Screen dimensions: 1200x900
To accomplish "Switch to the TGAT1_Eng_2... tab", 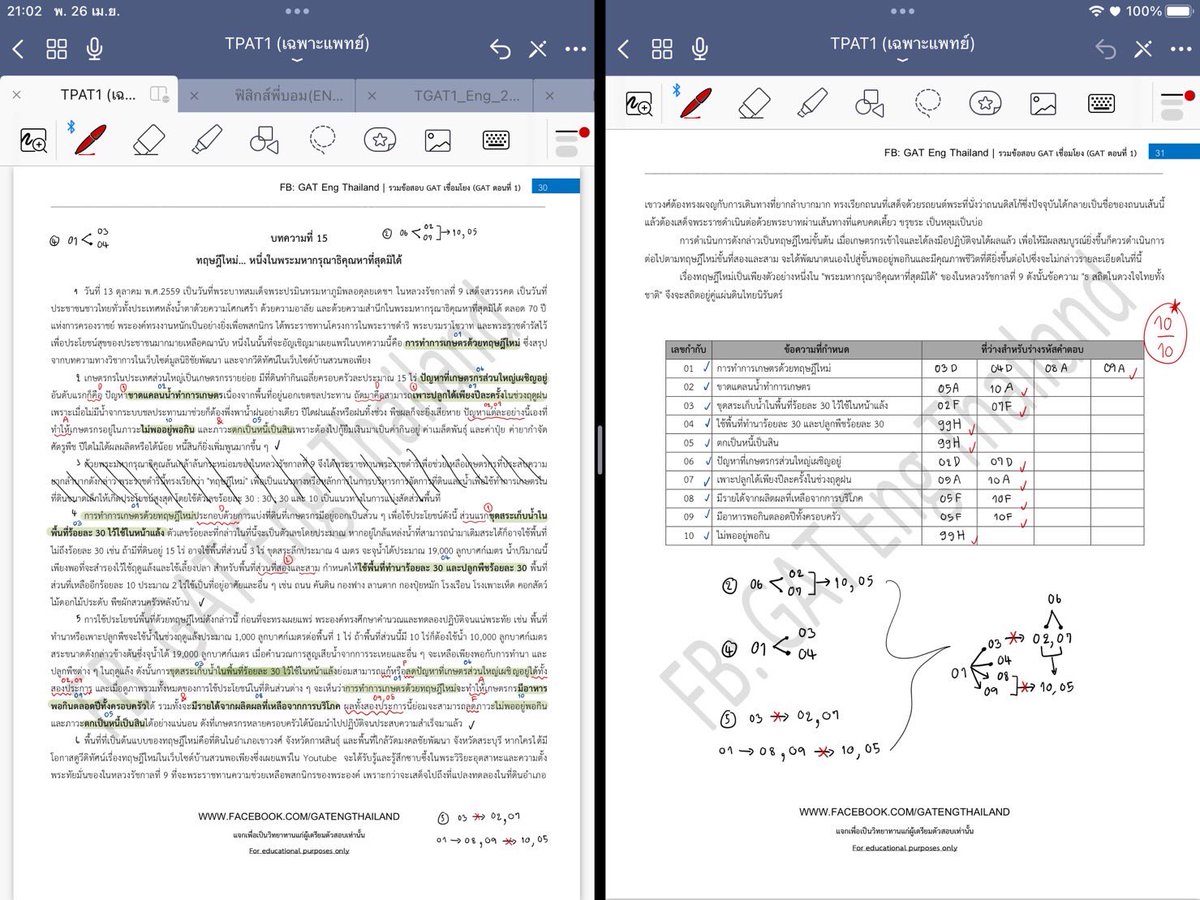I will pyautogui.click(x=467, y=95).
